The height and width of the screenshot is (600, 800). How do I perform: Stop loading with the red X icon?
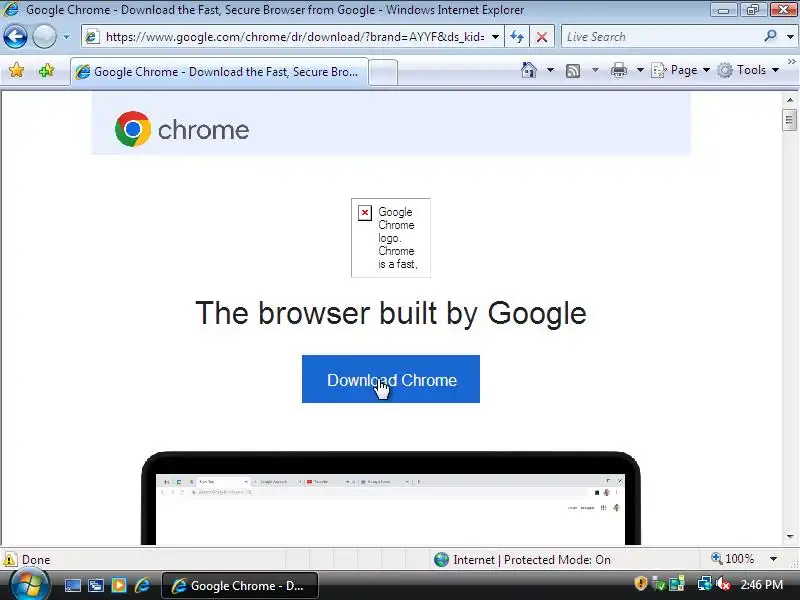(x=542, y=37)
